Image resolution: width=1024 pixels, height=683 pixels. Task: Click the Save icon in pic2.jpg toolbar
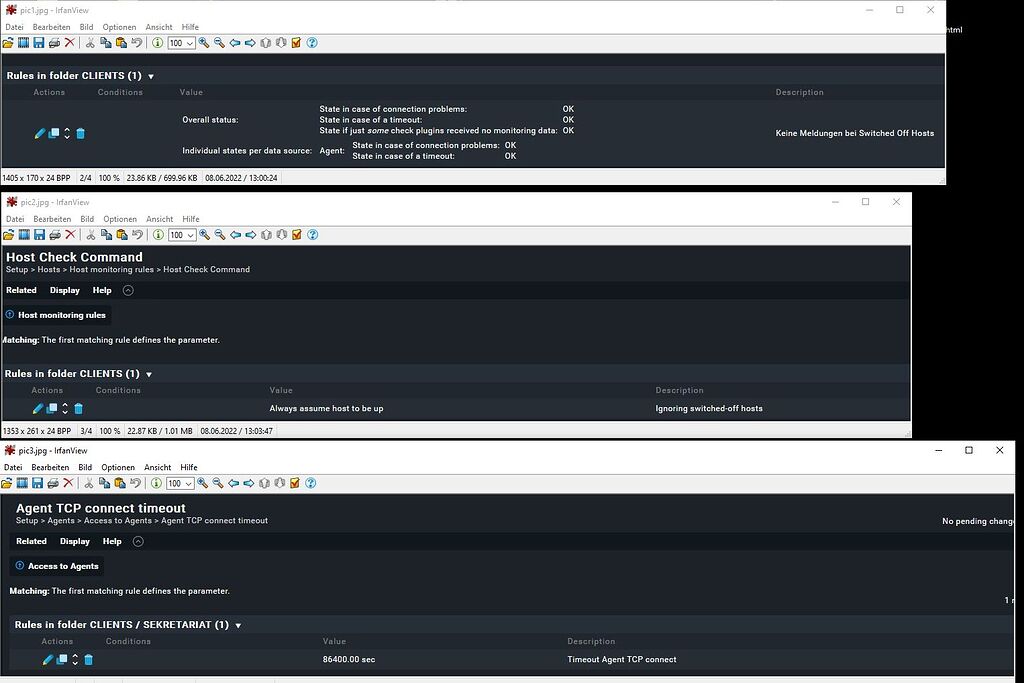pos(38,235)
